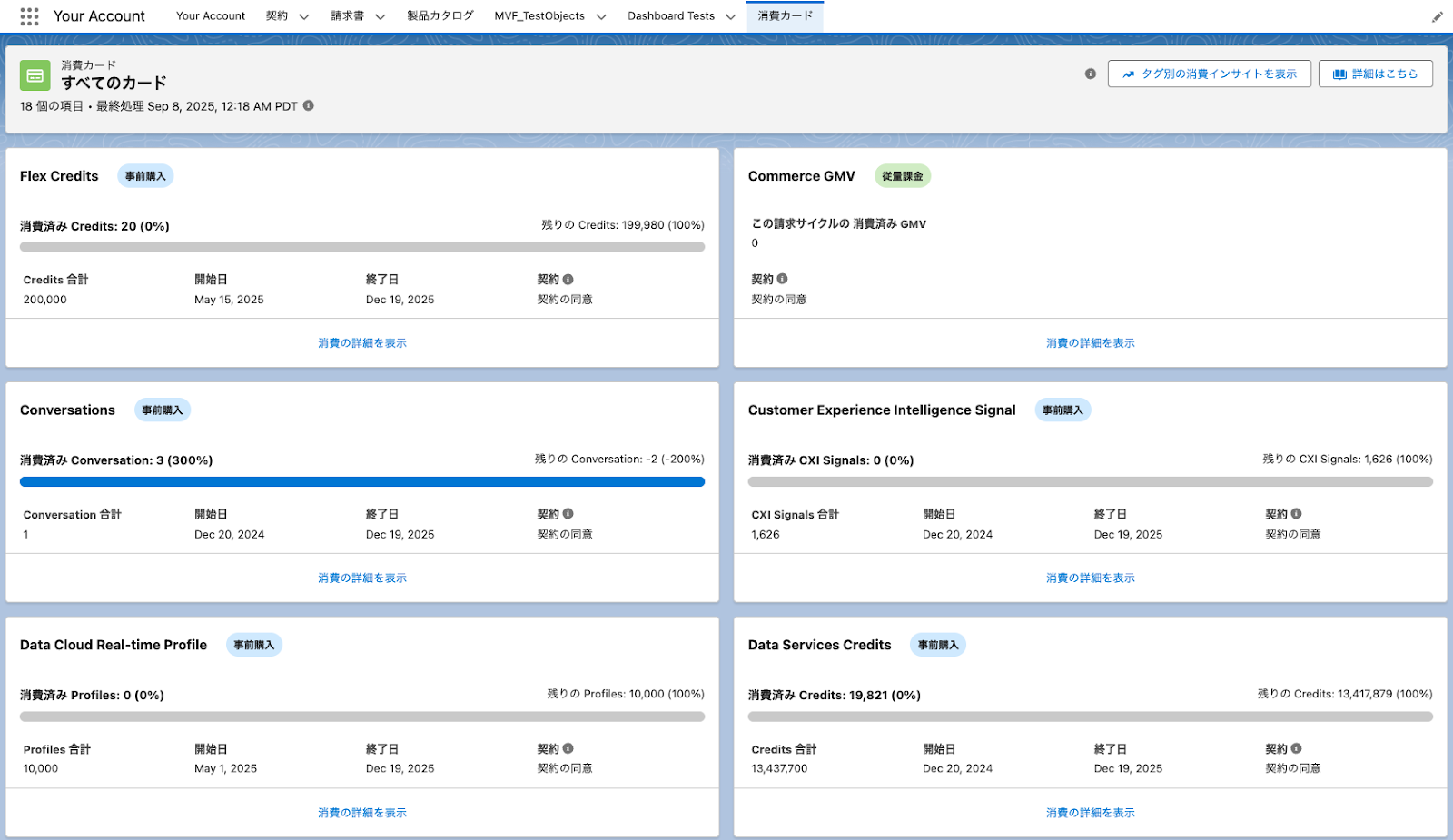This screenshot has width=1453, height=840.
Task: Click the 契約 info icon in Flex Credits card
Action: [x=568, y=279]
